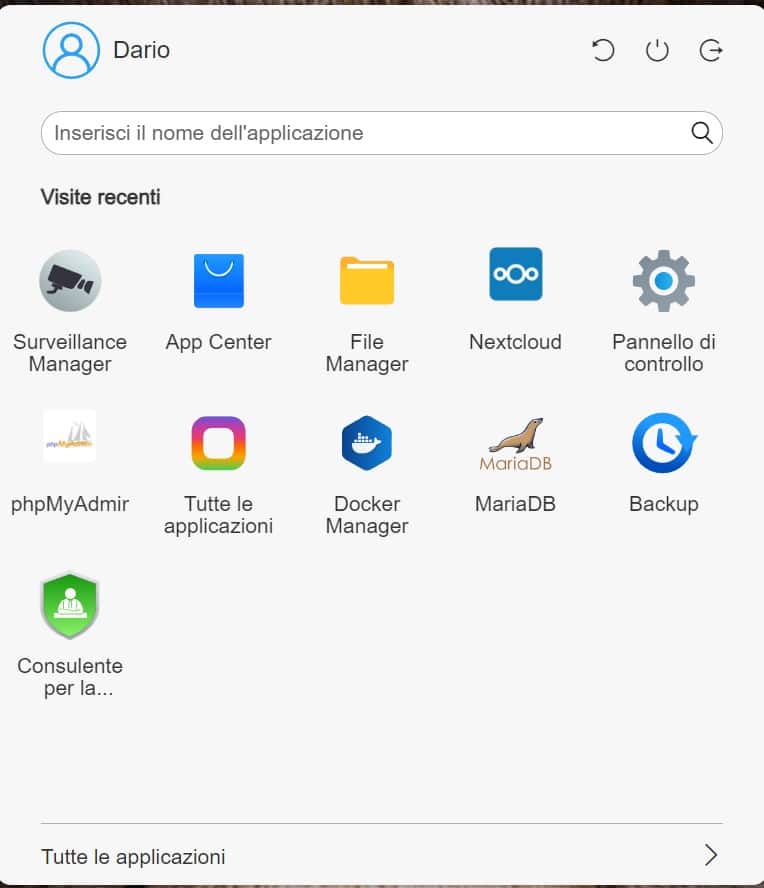
Task: Launch App Center shopping bag icon
Action: click(219, 281)
